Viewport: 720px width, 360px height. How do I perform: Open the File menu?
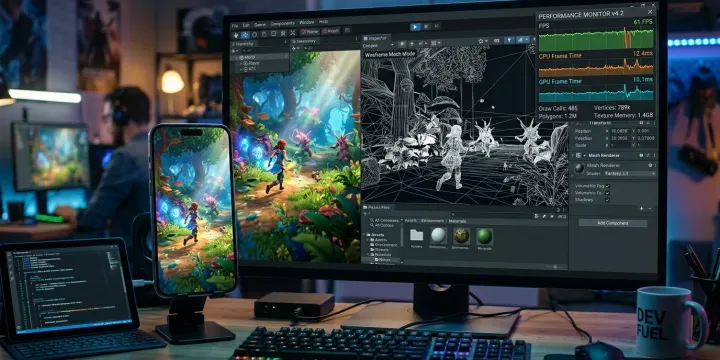pyautogui.click(x=235, y=26)
